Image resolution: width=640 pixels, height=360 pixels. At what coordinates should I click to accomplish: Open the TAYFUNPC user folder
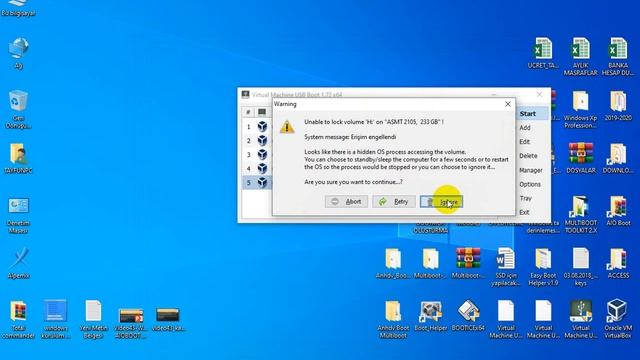point(18,158)
